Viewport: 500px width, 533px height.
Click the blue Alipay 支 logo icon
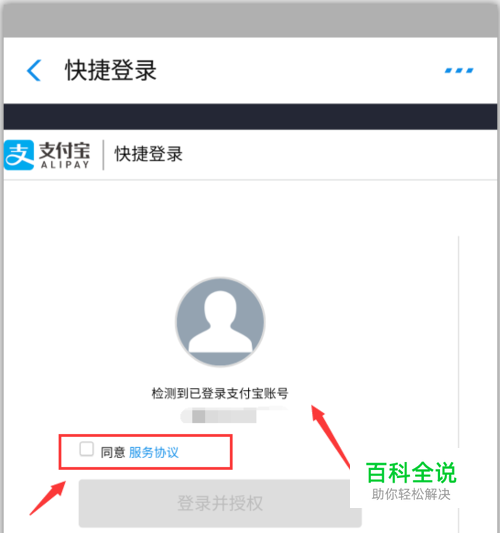19,155
